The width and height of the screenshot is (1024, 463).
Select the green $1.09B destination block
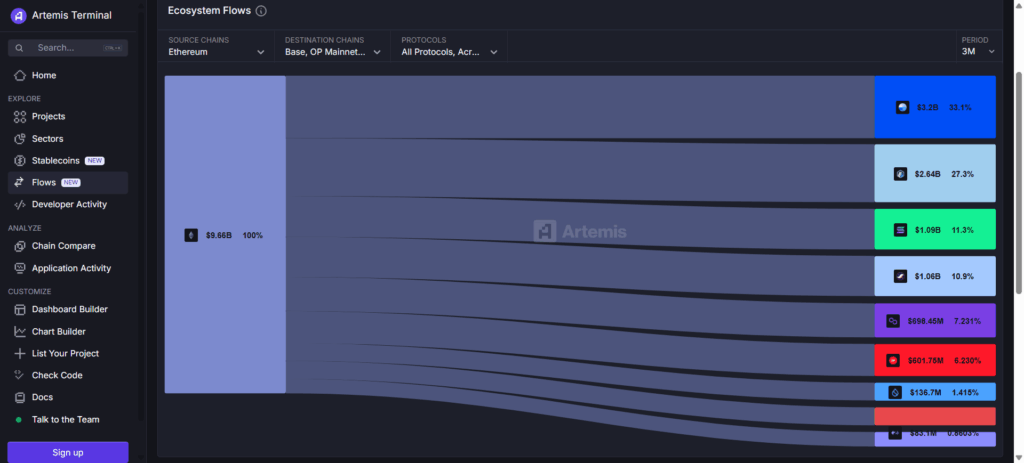pos(935,229)
